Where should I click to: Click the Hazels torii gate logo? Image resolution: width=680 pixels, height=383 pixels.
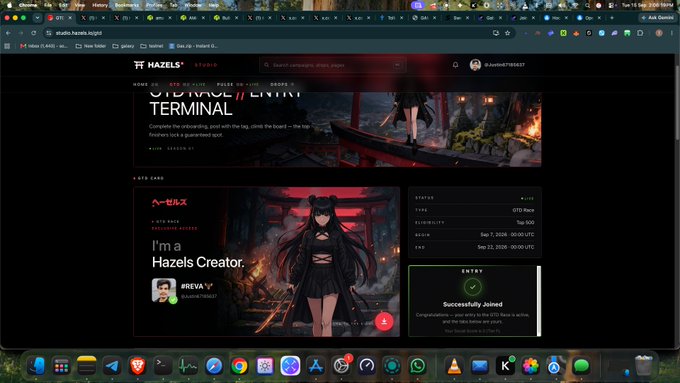[139, 65]
